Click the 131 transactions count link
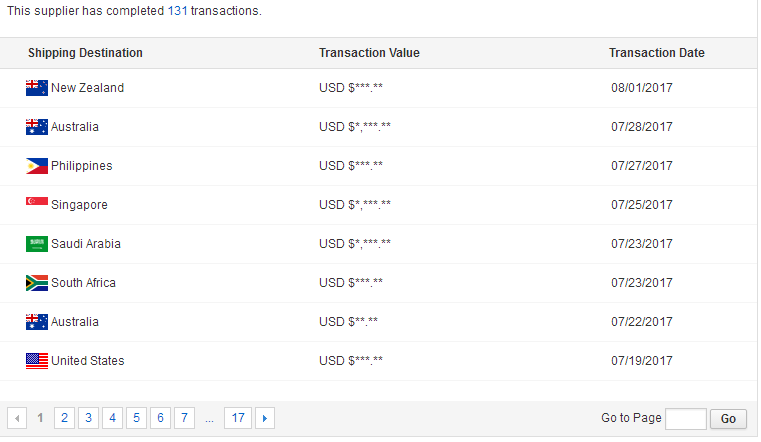761x442 pixels. tap(178, 11)
